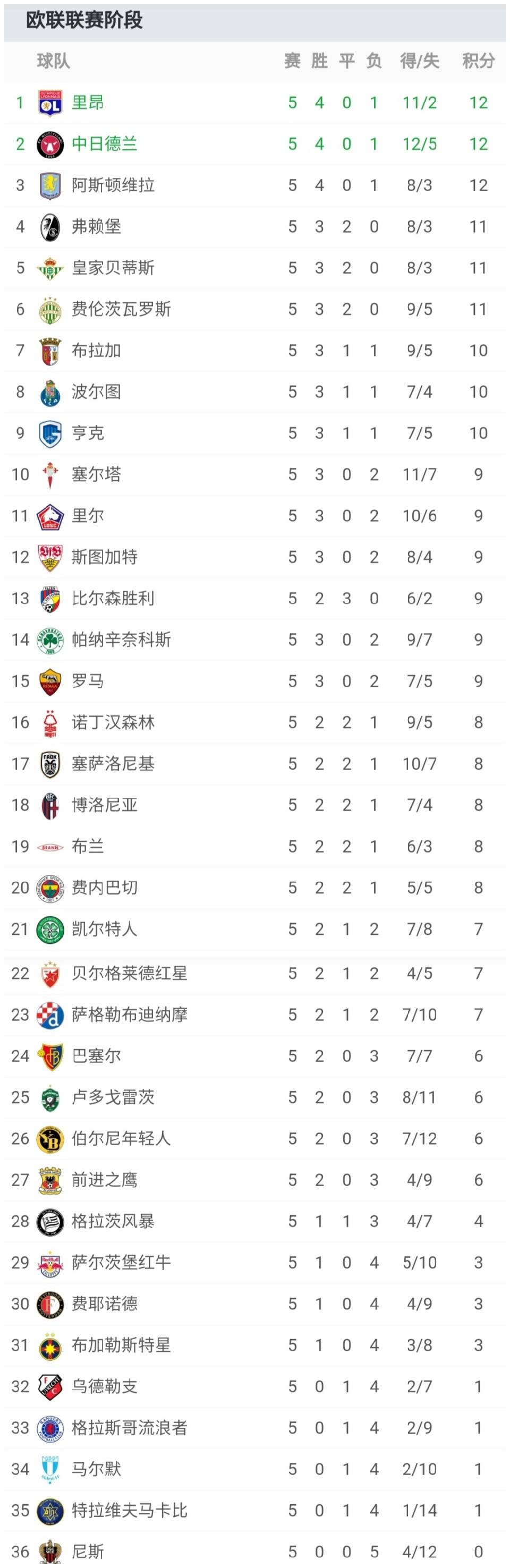Click the Rangers club crest icon
Viewport: 510px width, 1568px height.
point(50,1428)
